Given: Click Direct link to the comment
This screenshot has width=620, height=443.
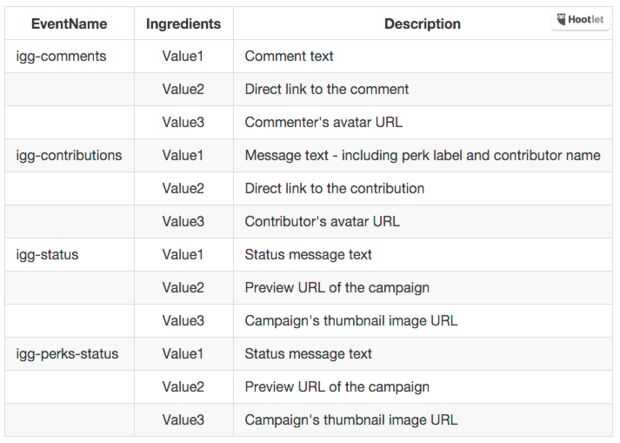Looking at the screenshot, I should (x=326, y=89).
